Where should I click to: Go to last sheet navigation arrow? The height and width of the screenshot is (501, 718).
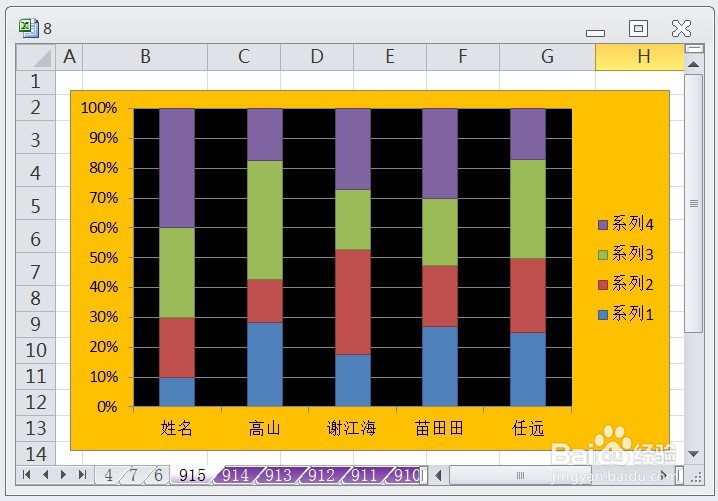(x=82, y=475)
